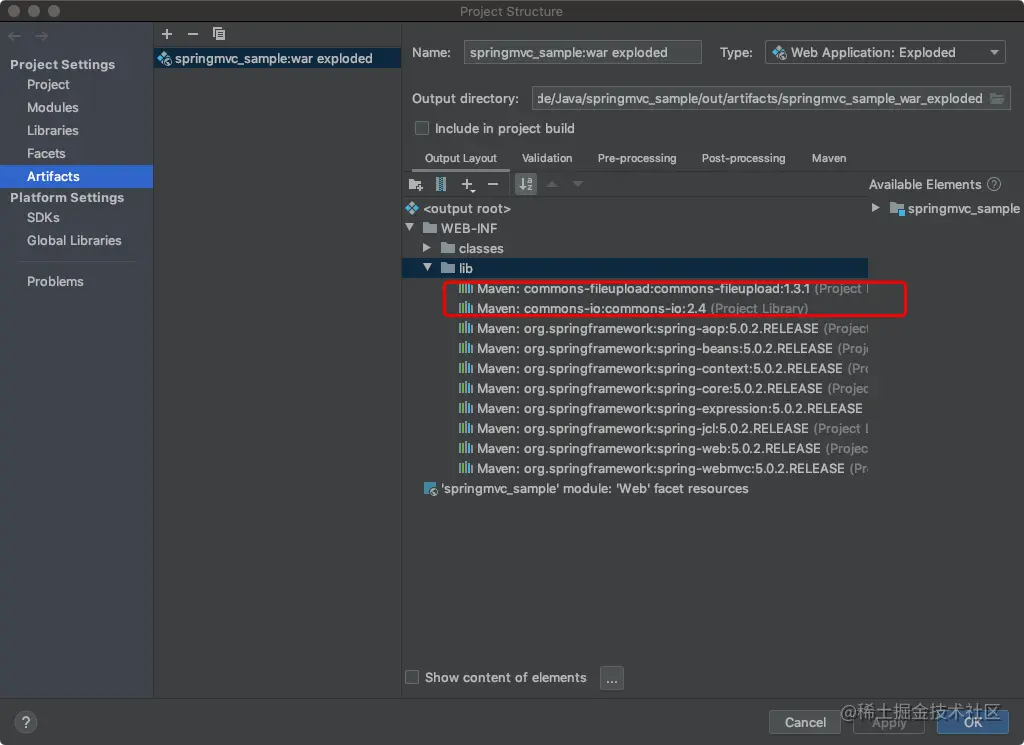Expand springmvc_sample in Available Elements

tap(876, 208)
